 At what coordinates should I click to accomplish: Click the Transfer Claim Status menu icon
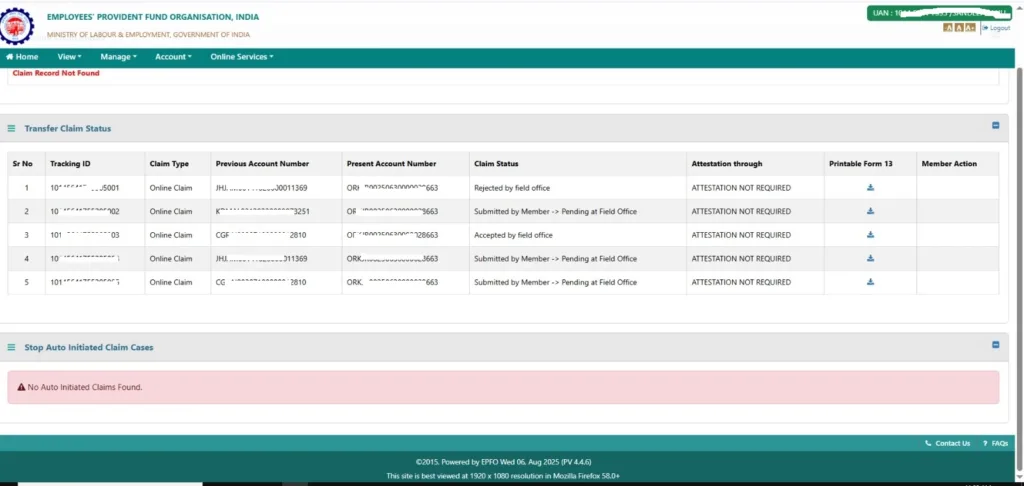tap(11, 129)
